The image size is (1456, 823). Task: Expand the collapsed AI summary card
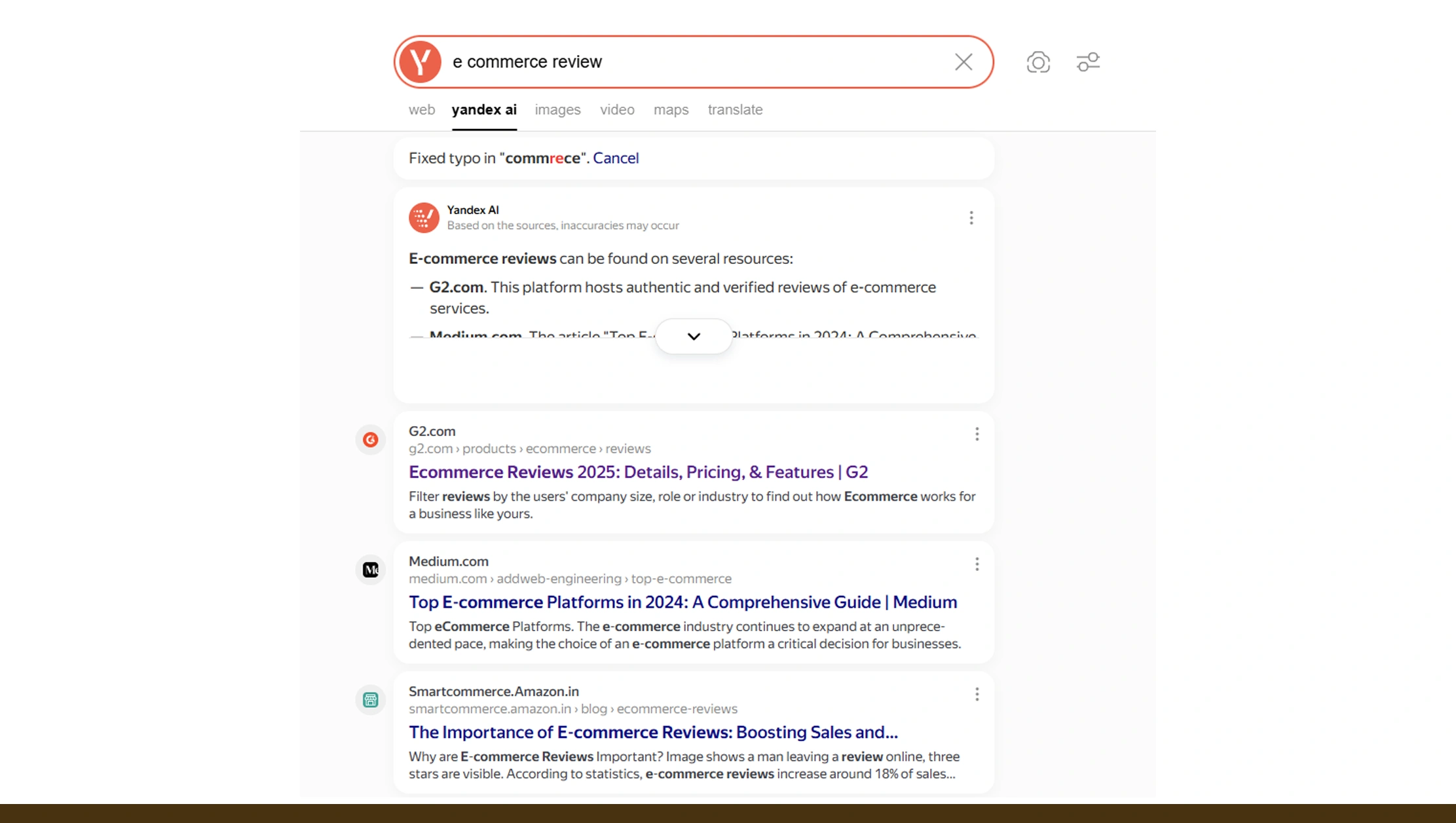(693, 336)
